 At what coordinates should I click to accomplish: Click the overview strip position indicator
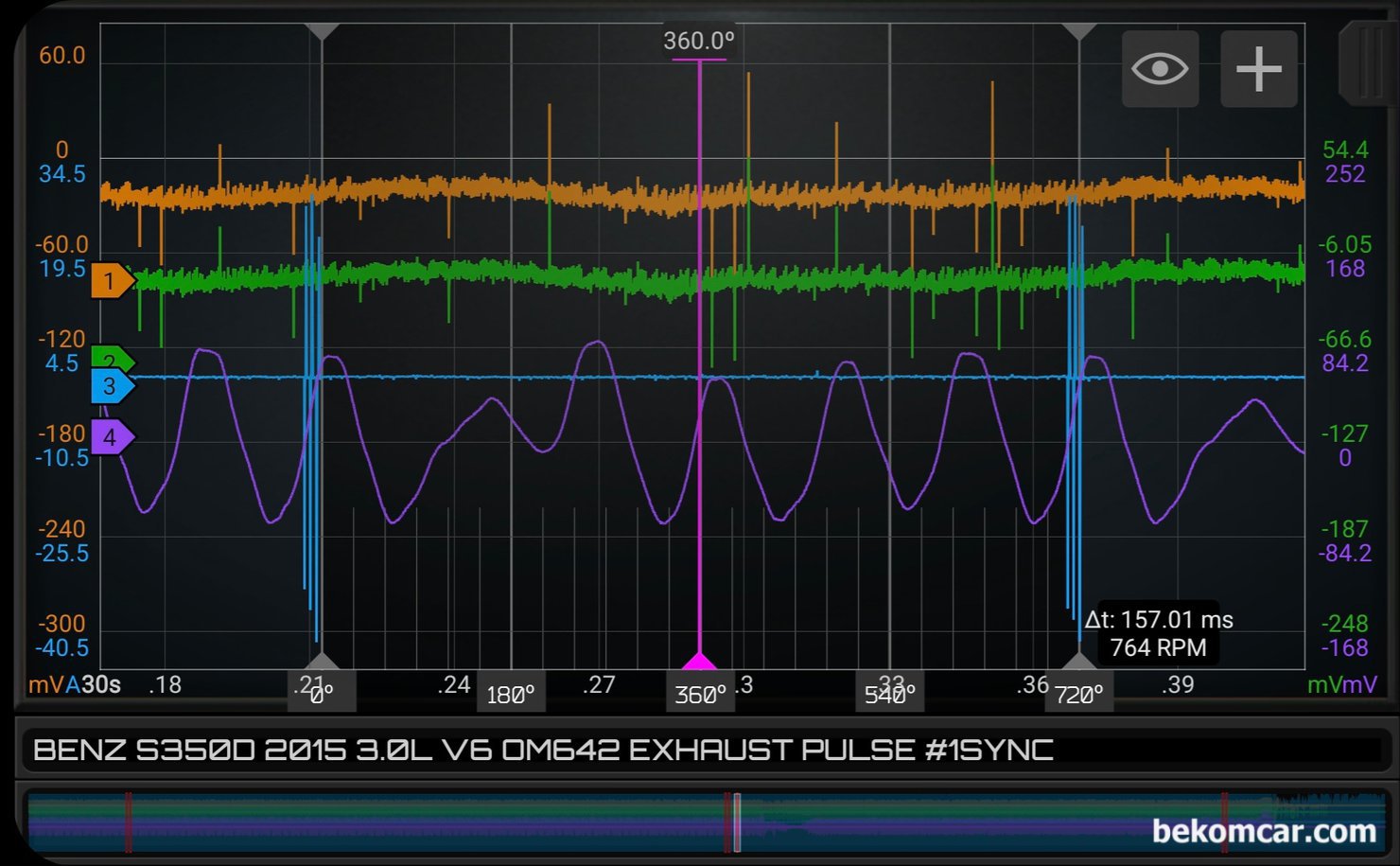pos(737,822)
